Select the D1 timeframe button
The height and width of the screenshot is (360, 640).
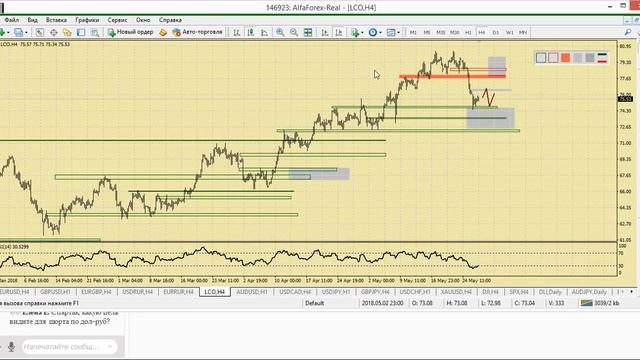click(x=496, y=32)
